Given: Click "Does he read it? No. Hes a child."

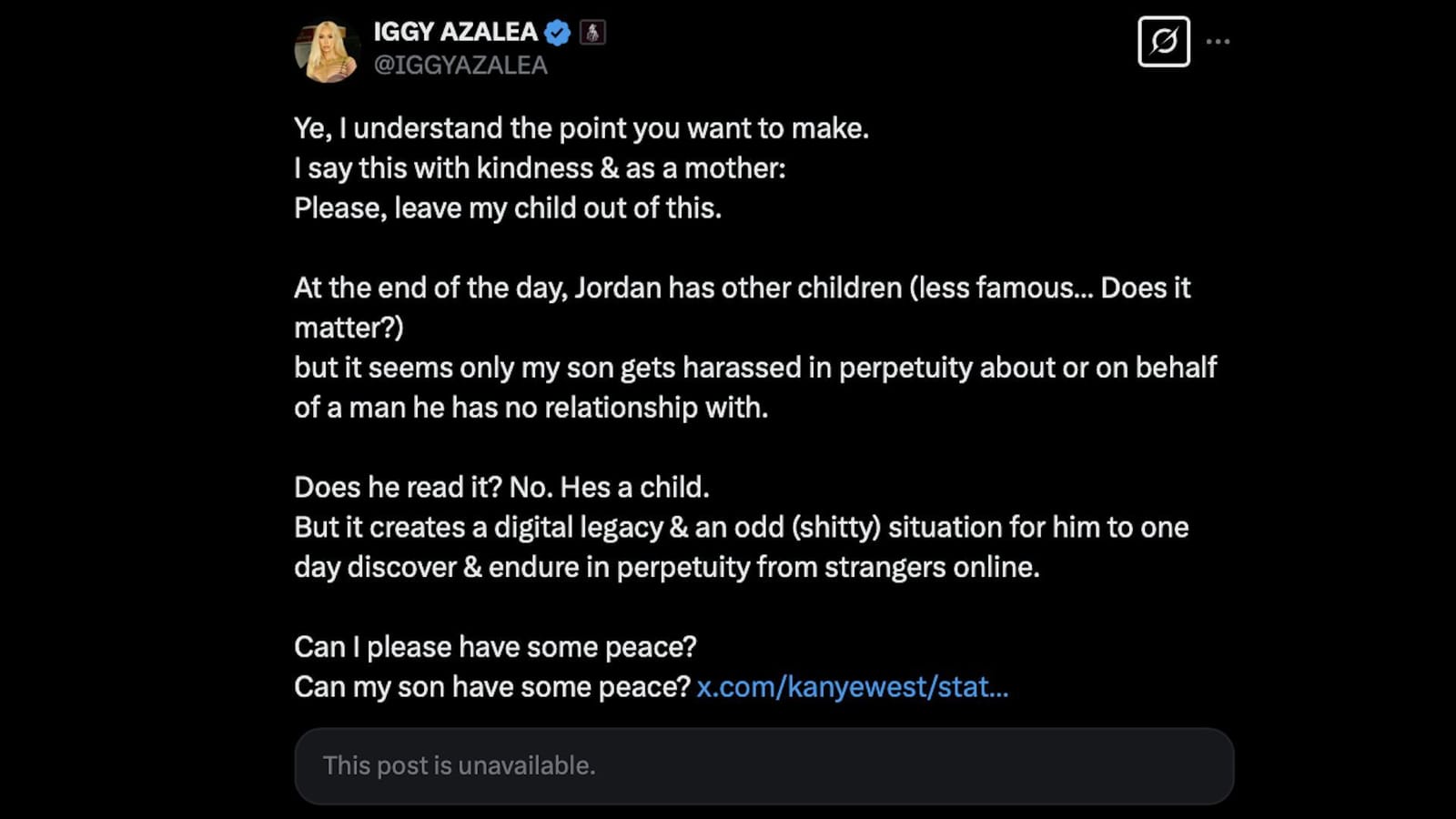Looking at the screenshot, I should coord(500,488).
